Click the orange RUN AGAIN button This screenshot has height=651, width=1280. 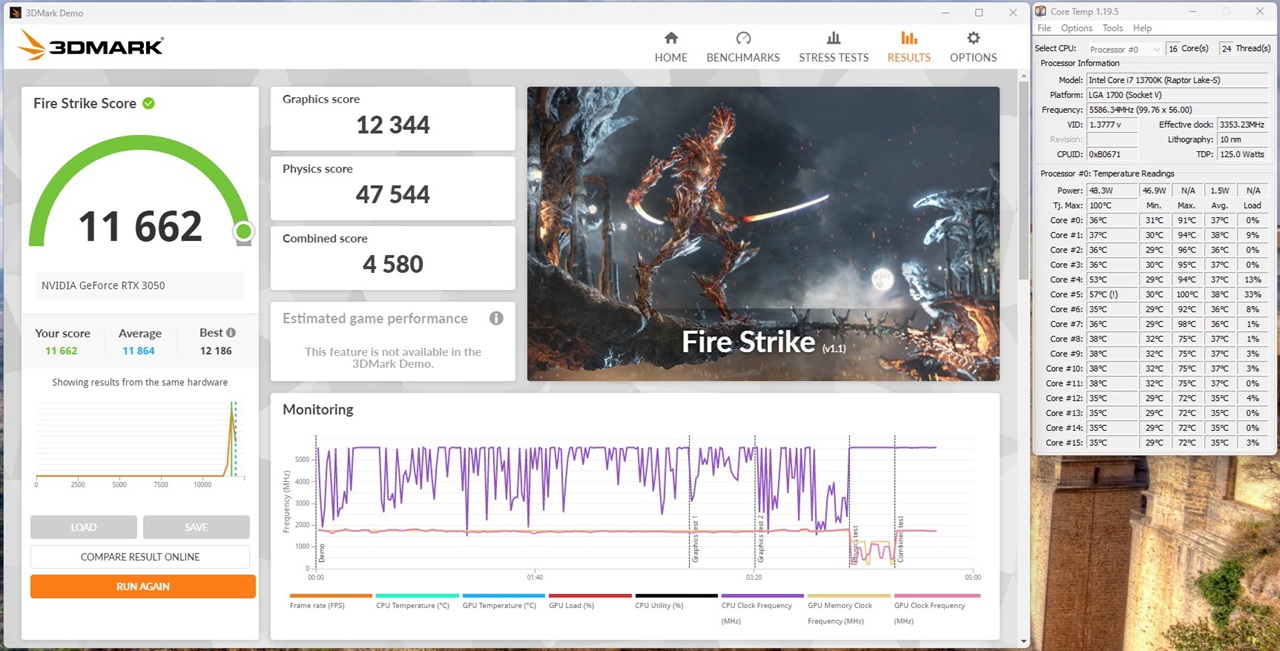[143, 586]
